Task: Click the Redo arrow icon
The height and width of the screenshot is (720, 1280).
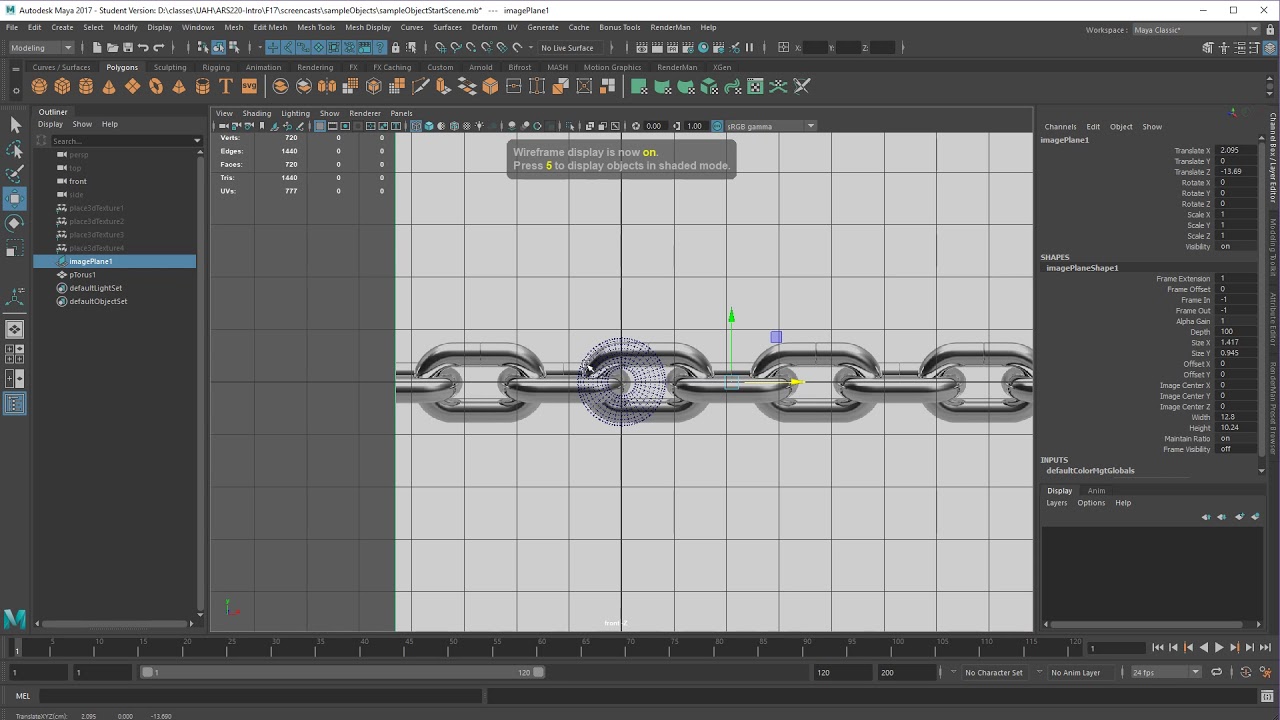Action: (x=159, y=48)
